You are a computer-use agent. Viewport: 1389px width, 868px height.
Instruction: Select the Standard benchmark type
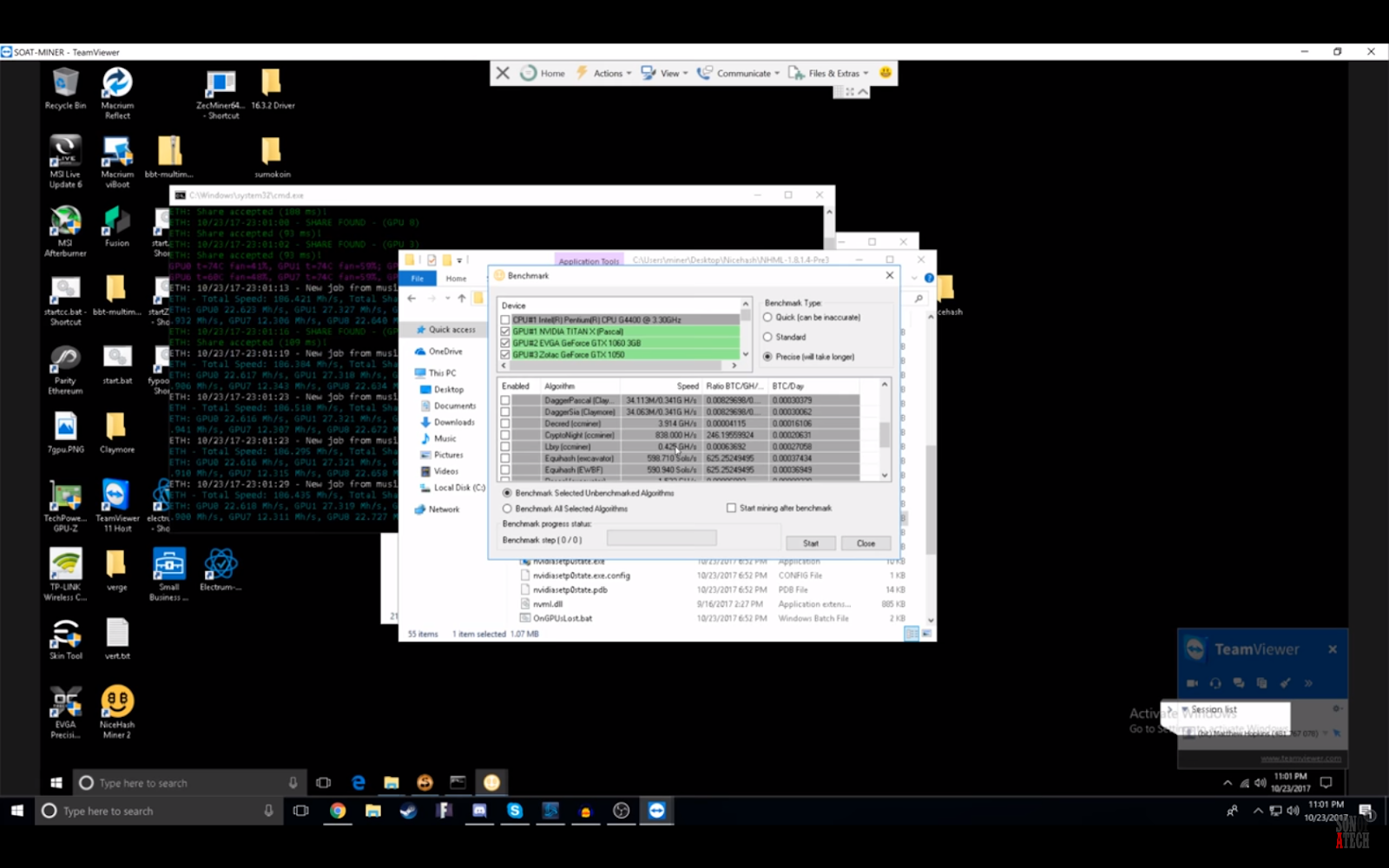[x=767, y=337]
